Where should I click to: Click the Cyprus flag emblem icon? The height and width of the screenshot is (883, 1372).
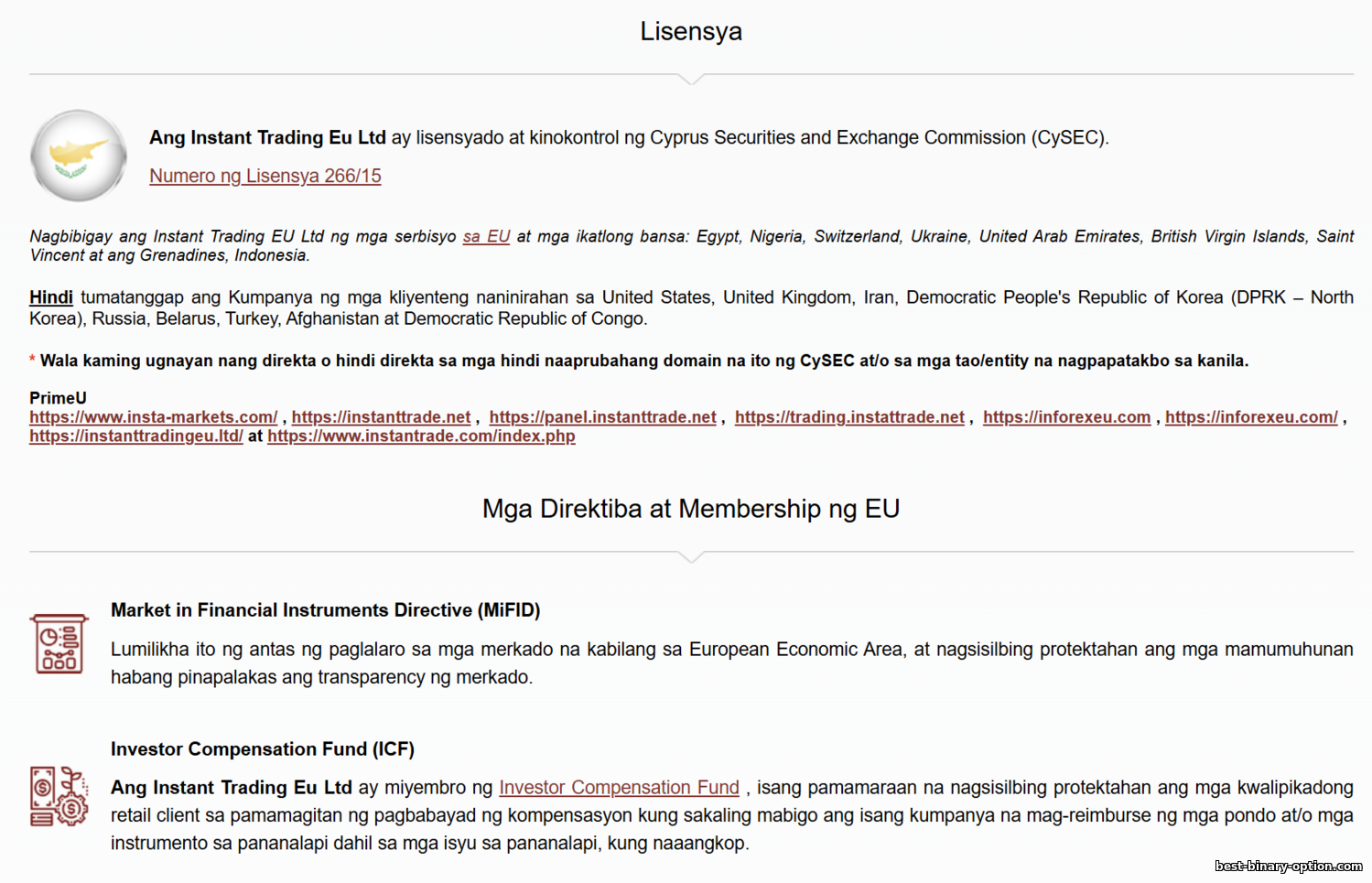(x=79, y=156)
